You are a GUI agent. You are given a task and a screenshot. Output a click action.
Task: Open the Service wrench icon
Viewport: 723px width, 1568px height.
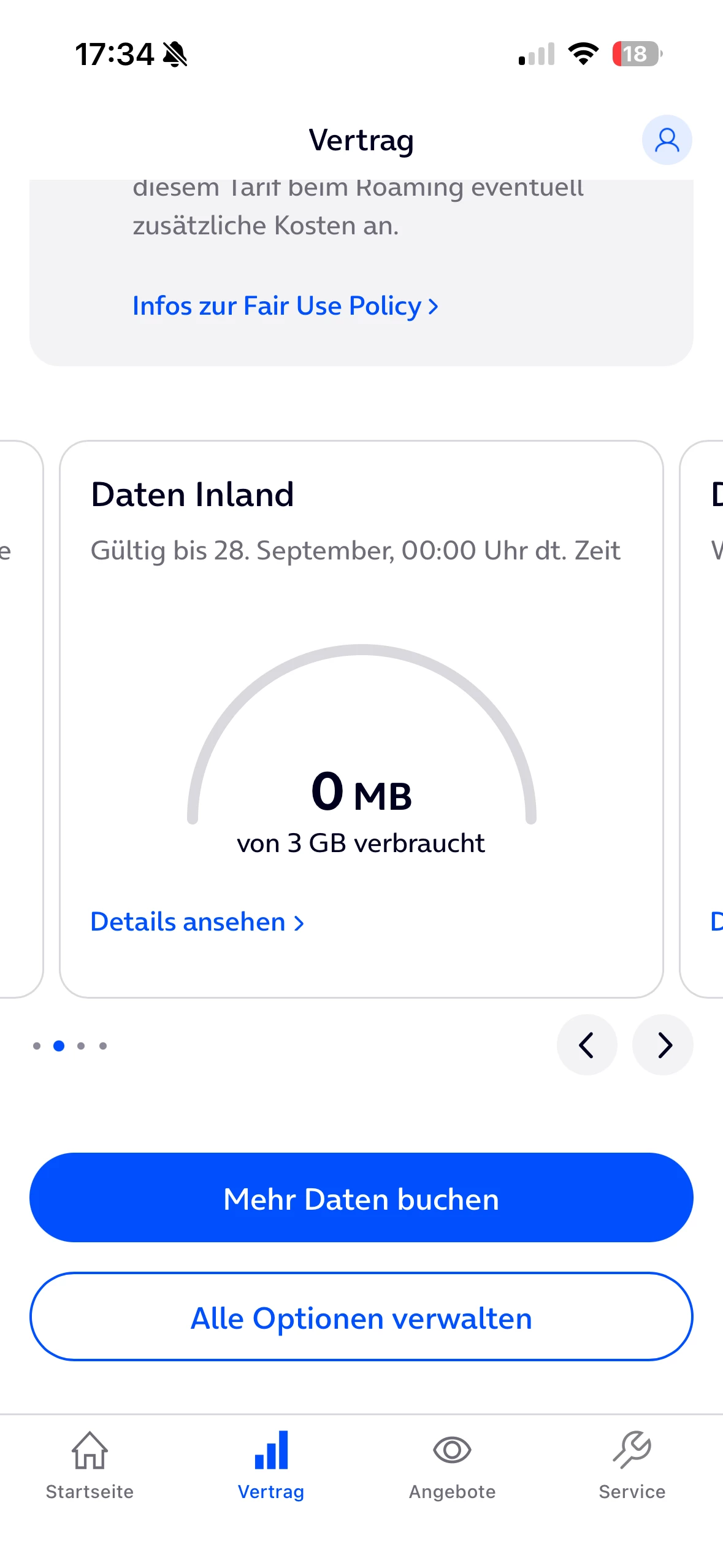tap(632, 1450)
